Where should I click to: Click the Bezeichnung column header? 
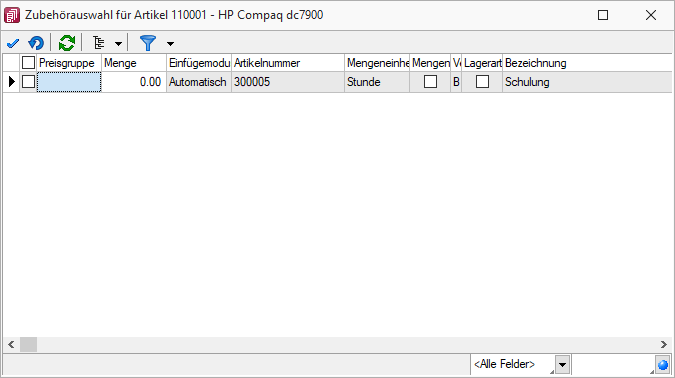[x=587, y=63]
